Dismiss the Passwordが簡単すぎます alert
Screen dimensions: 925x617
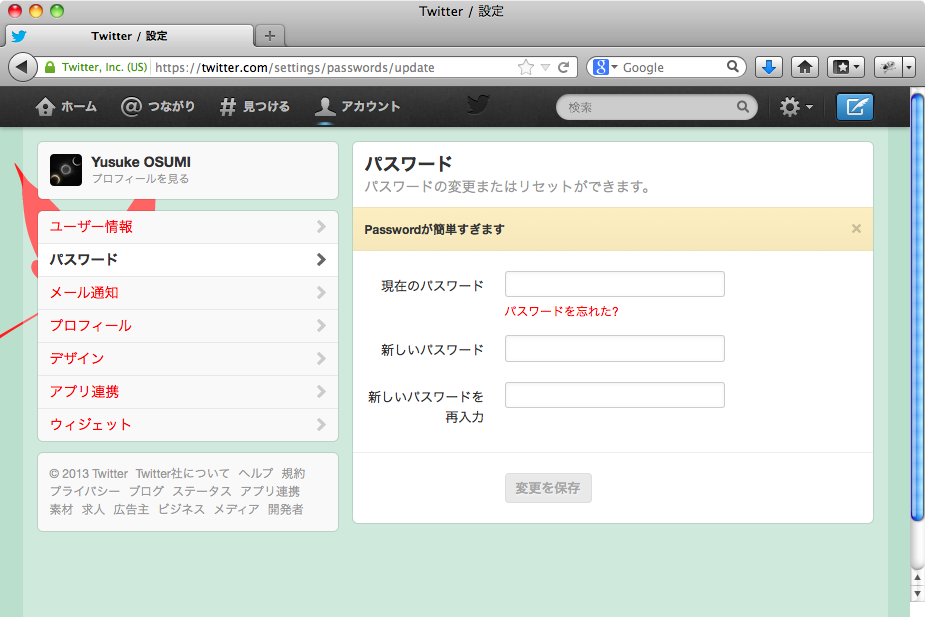tap(856, 229)
